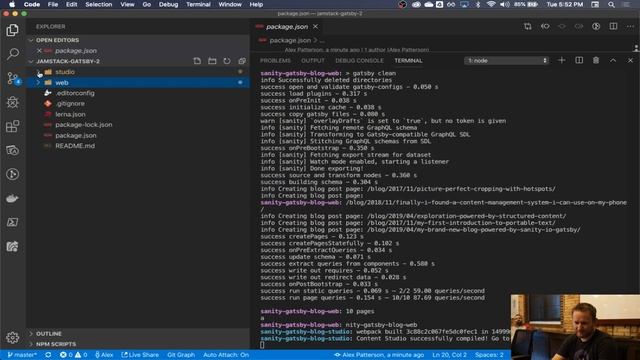The width and height of the screenshot is (640, 360).
Task: Close the package.json editor tab
Action: tap(316, 27)
